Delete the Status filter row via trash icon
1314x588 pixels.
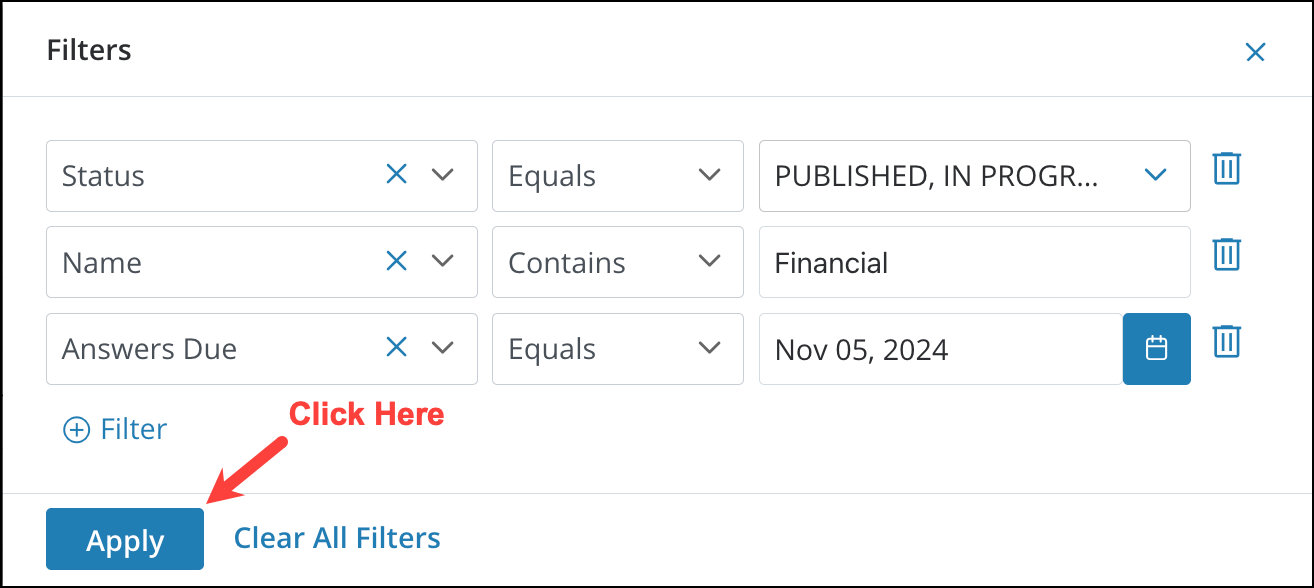1226,169
